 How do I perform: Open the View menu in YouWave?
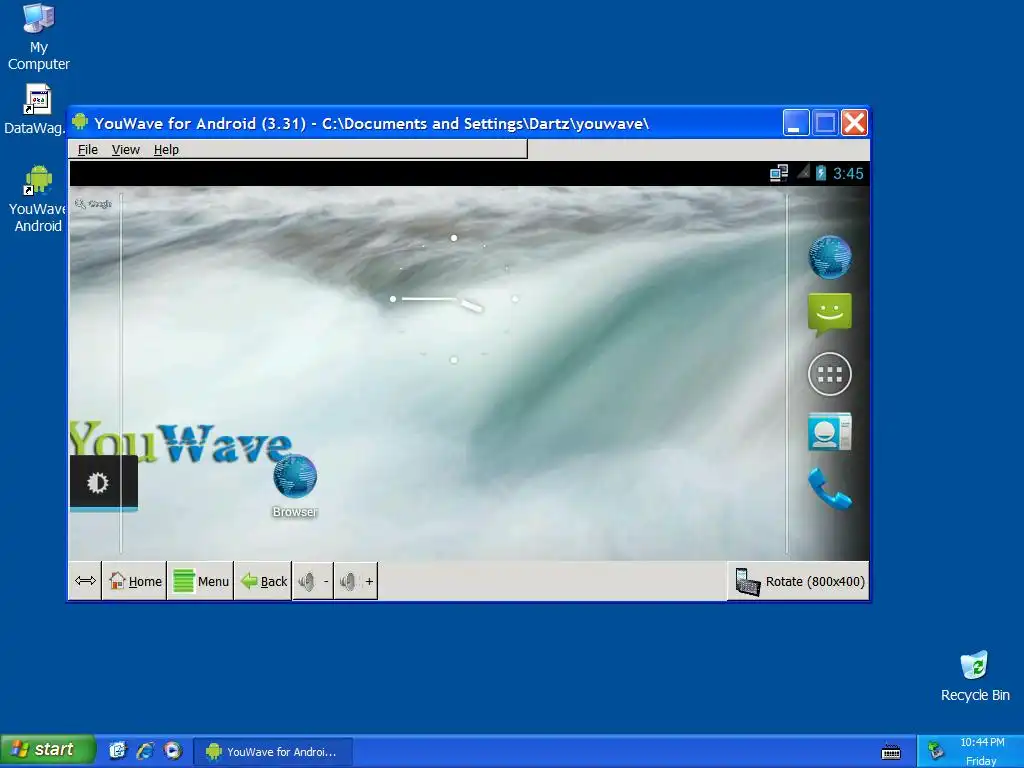pyautogui.click(x=125, y=150)
